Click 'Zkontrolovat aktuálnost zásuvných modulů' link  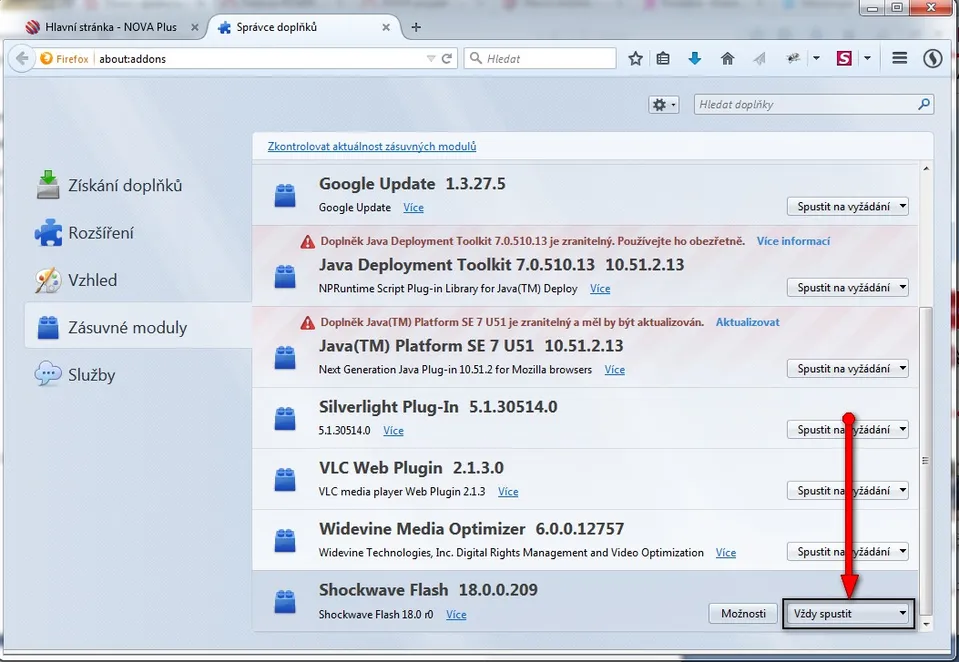372,146
